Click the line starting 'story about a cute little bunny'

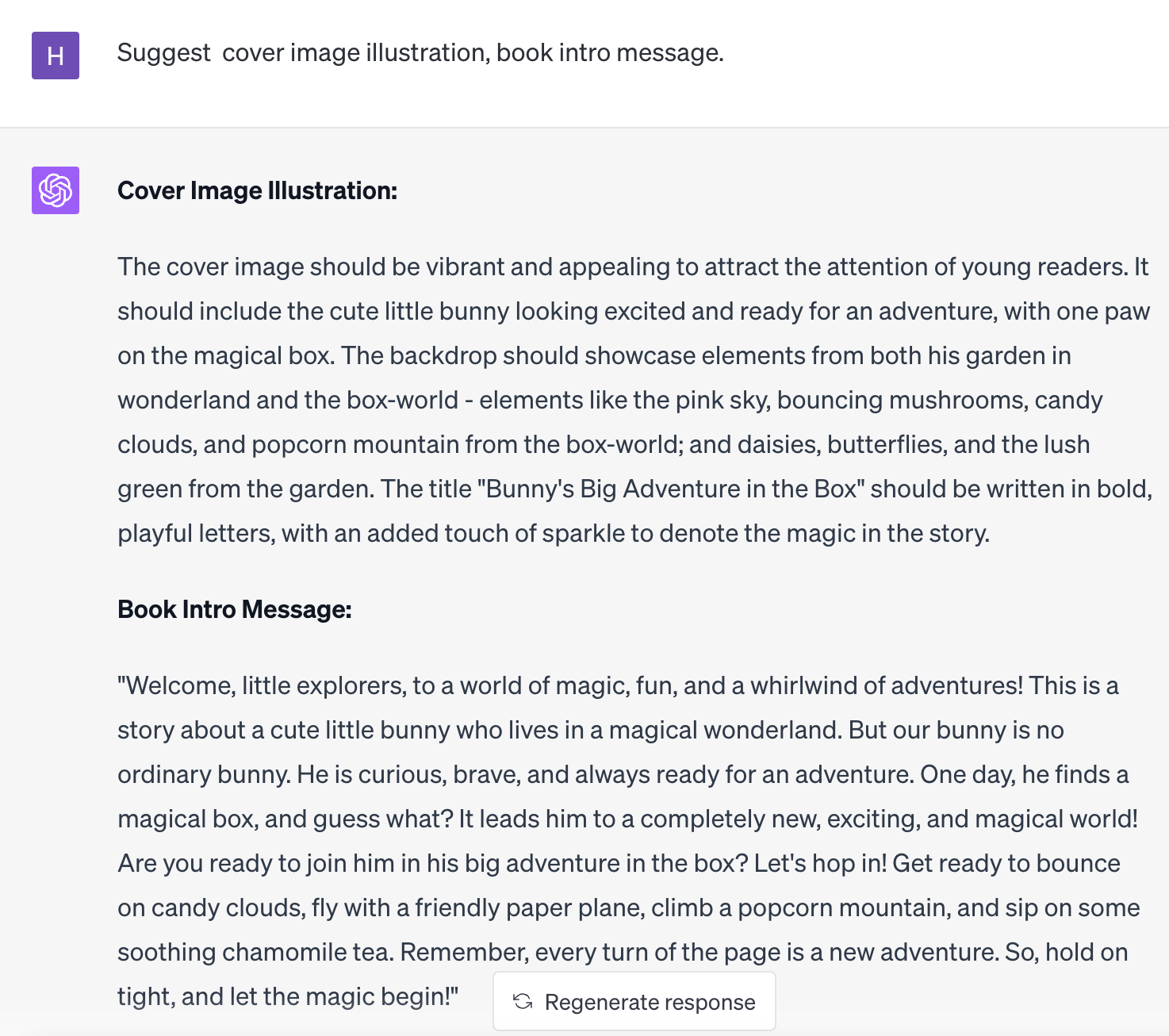coord(591,731)
